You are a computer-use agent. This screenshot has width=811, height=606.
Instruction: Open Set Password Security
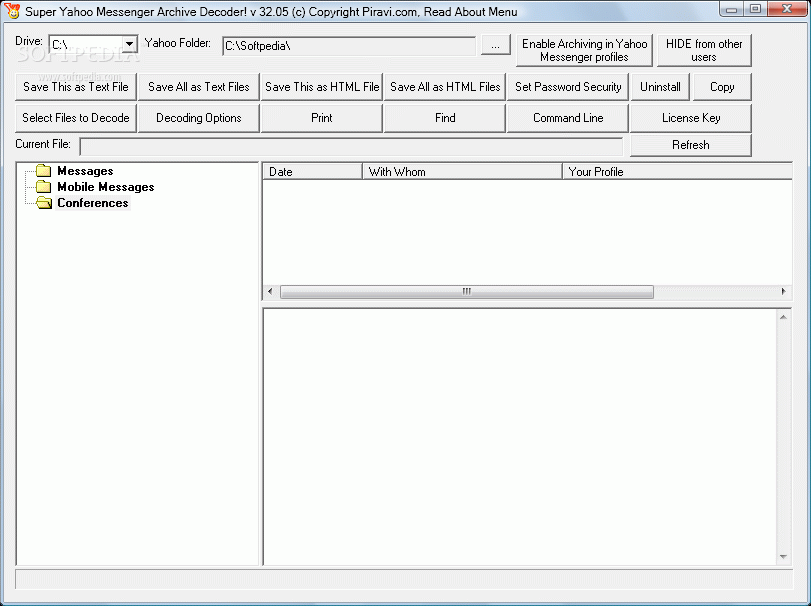[568, 87]
